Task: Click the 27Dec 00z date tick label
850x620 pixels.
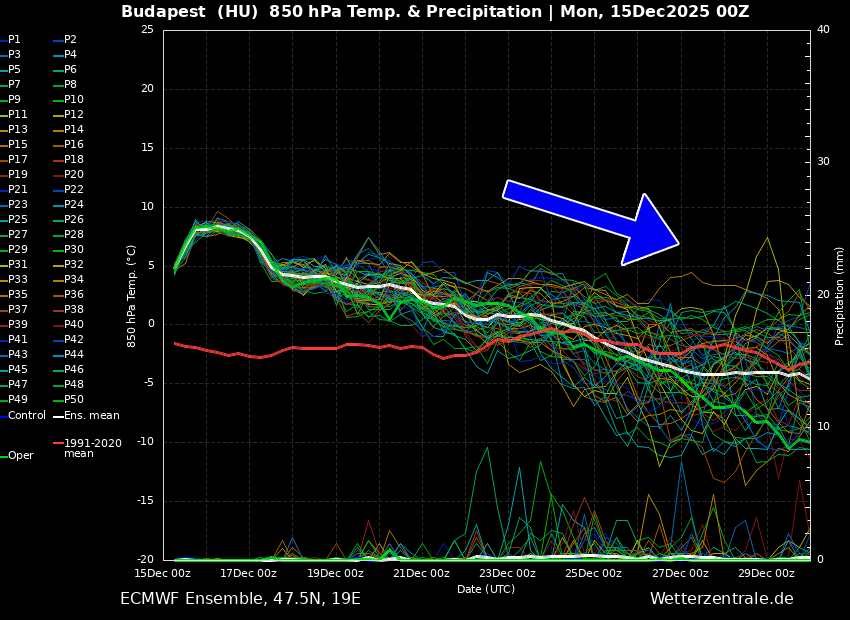Action: click(680, 574)
